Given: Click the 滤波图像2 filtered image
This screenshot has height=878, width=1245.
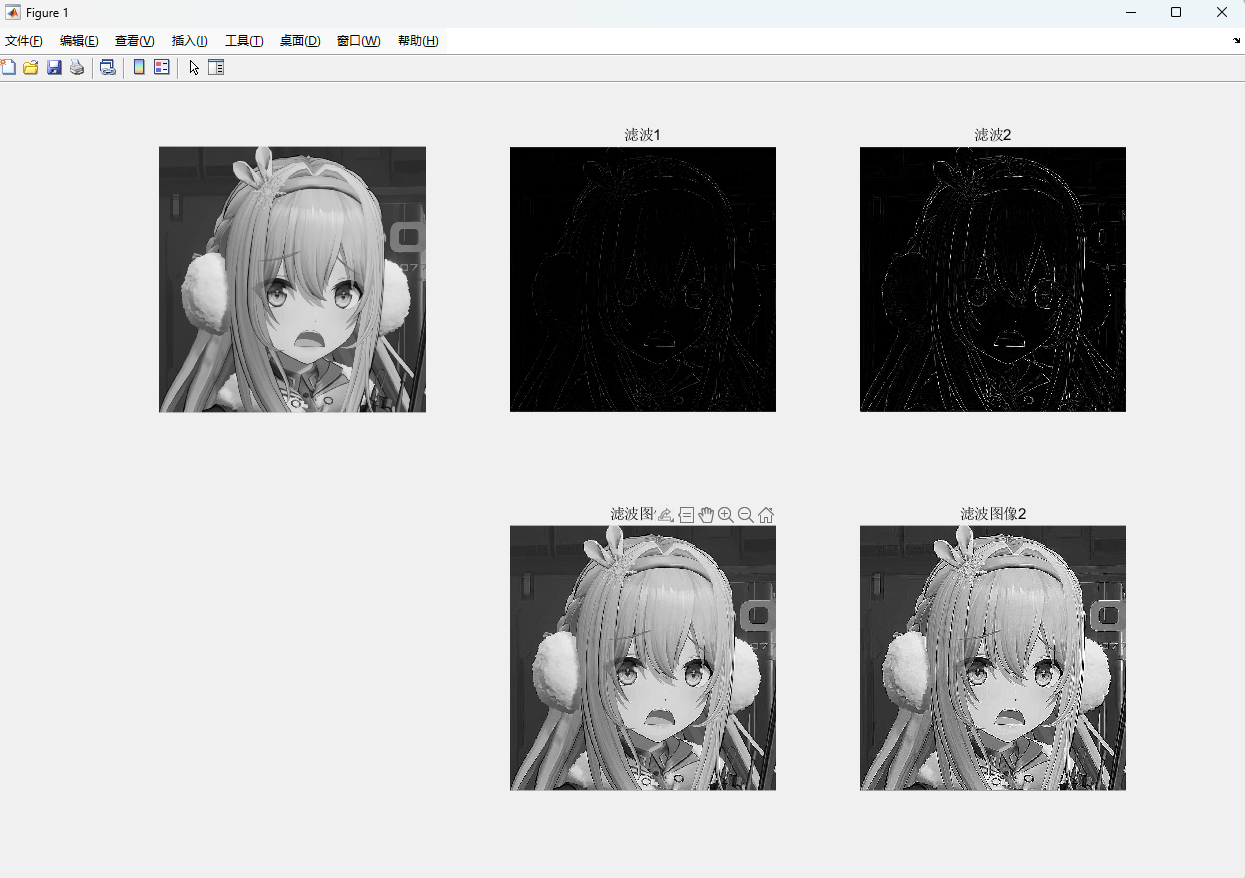Looking at the screenshot, I should [992, 657].
